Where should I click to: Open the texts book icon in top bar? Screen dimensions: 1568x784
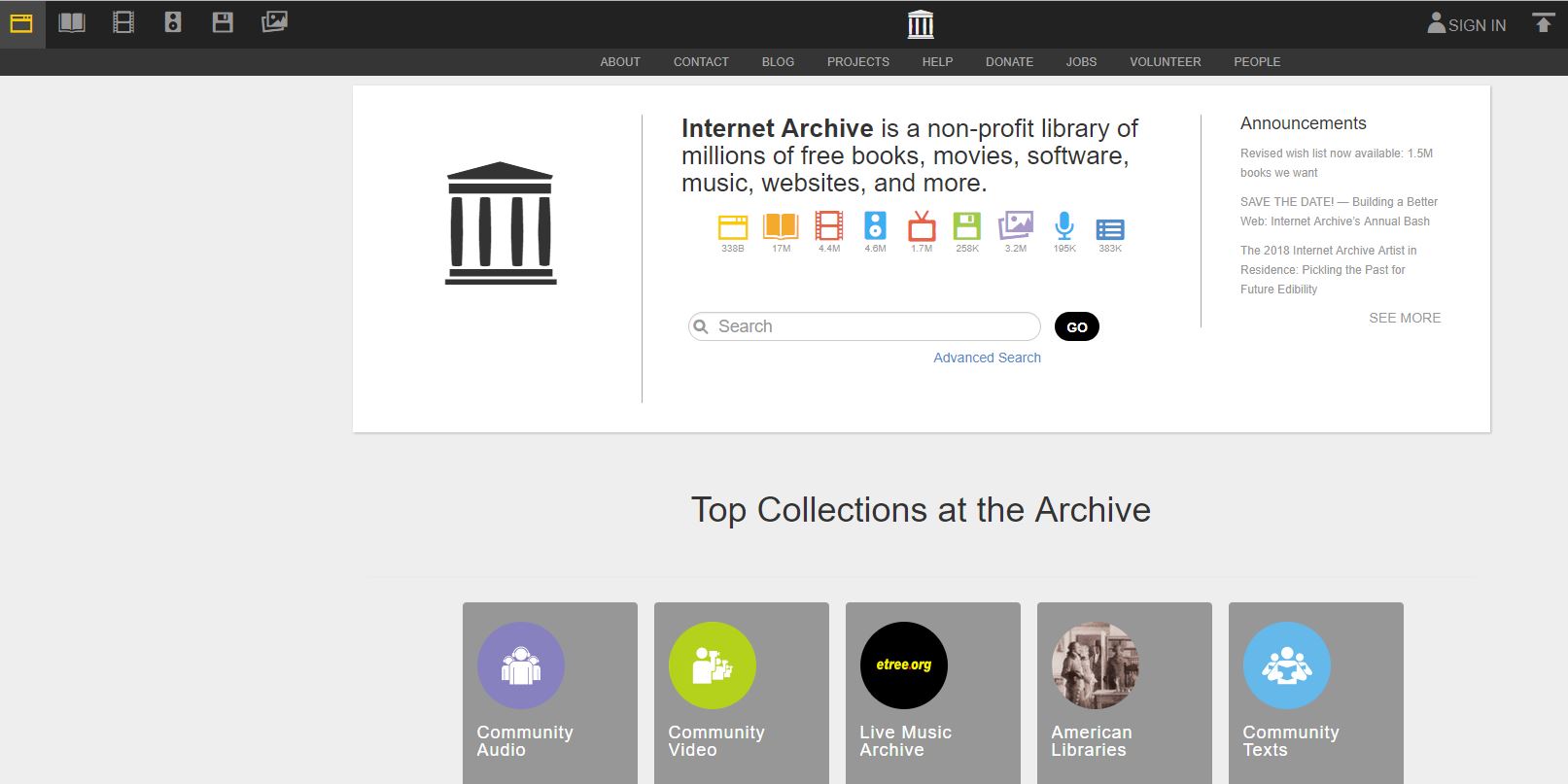[72, 23]
